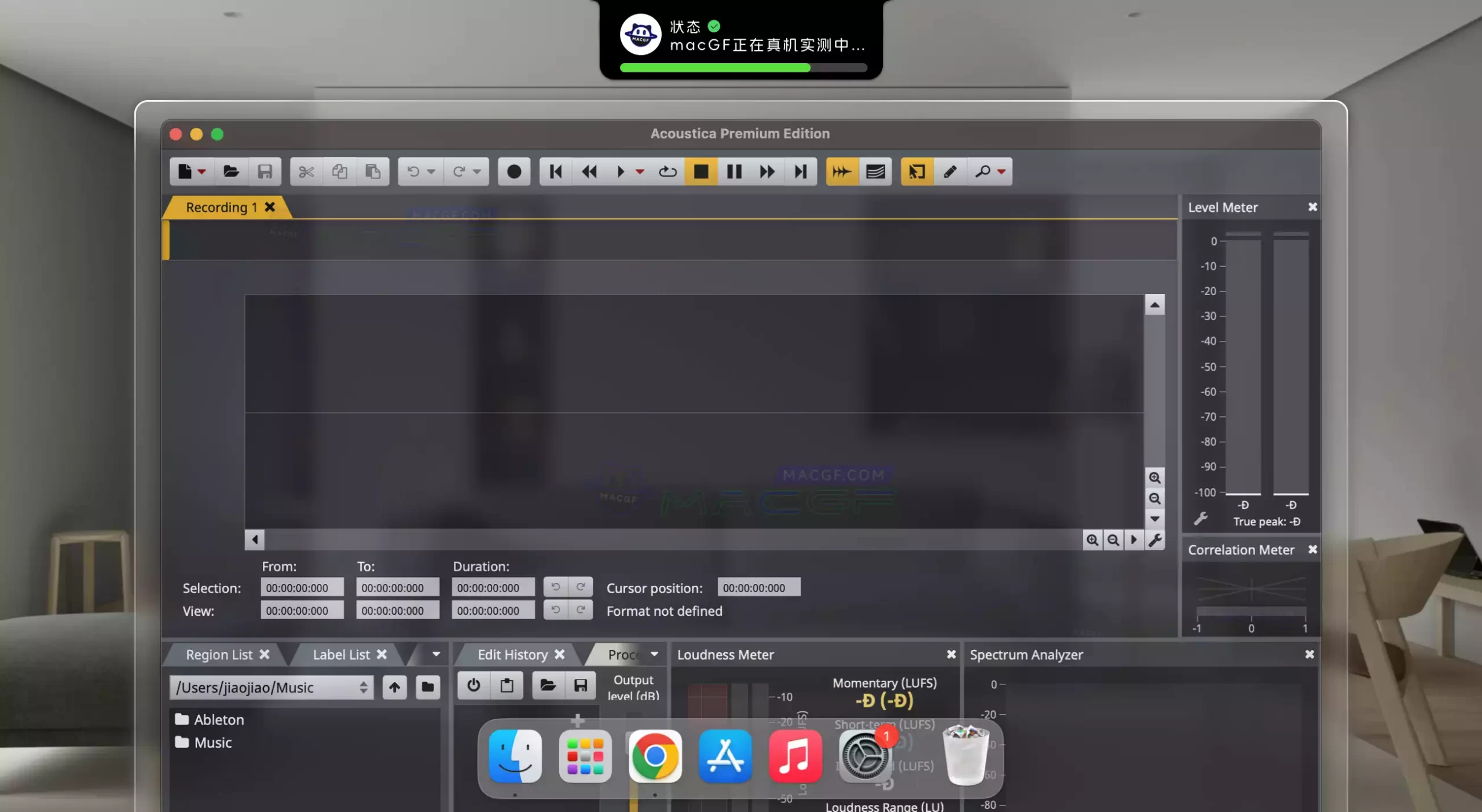Screen dimensions: 1482x812
Task: Select the Cut tool in the toolbar
Action: 306,171
